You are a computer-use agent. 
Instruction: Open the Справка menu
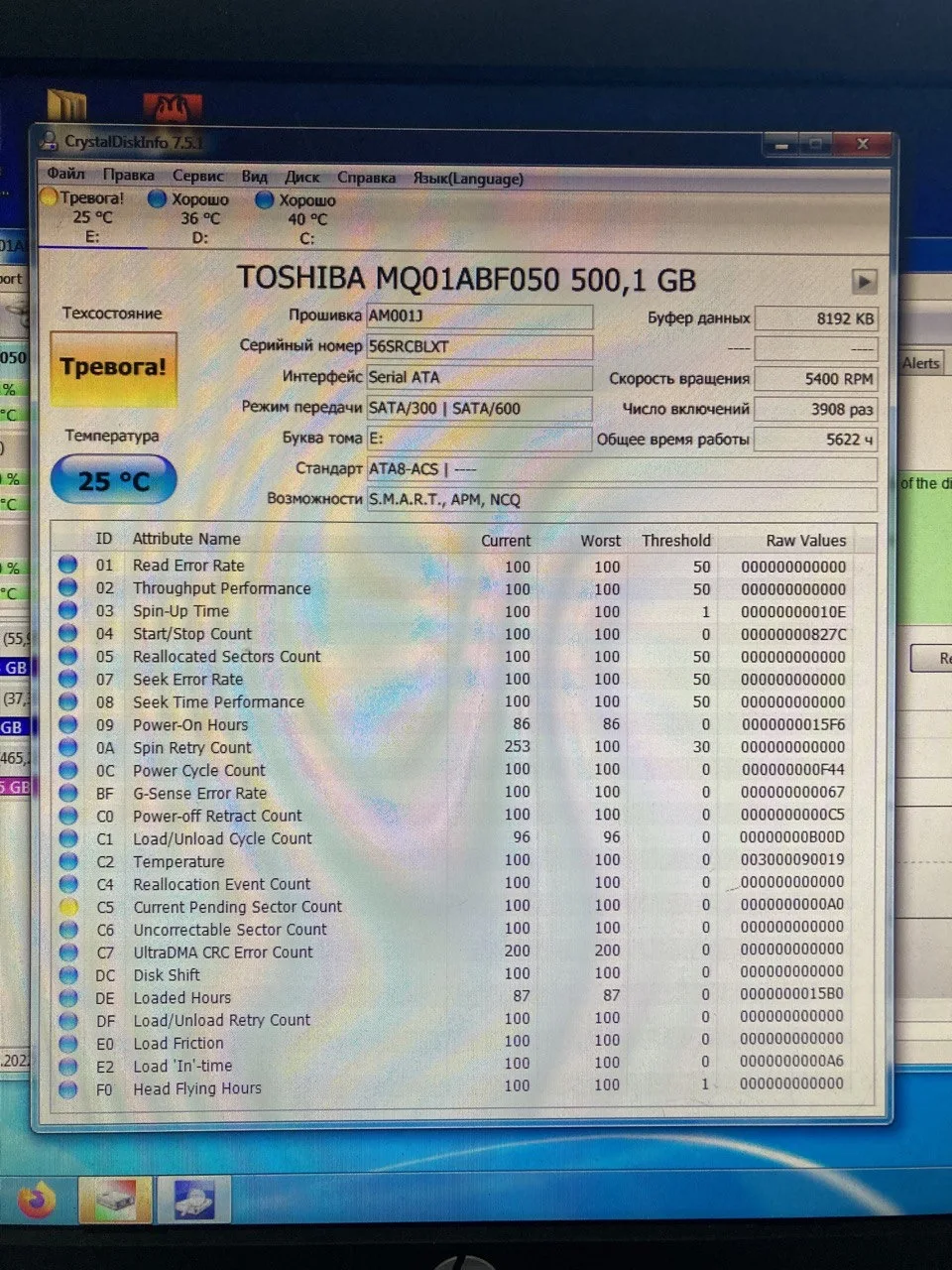pos(366,179)
